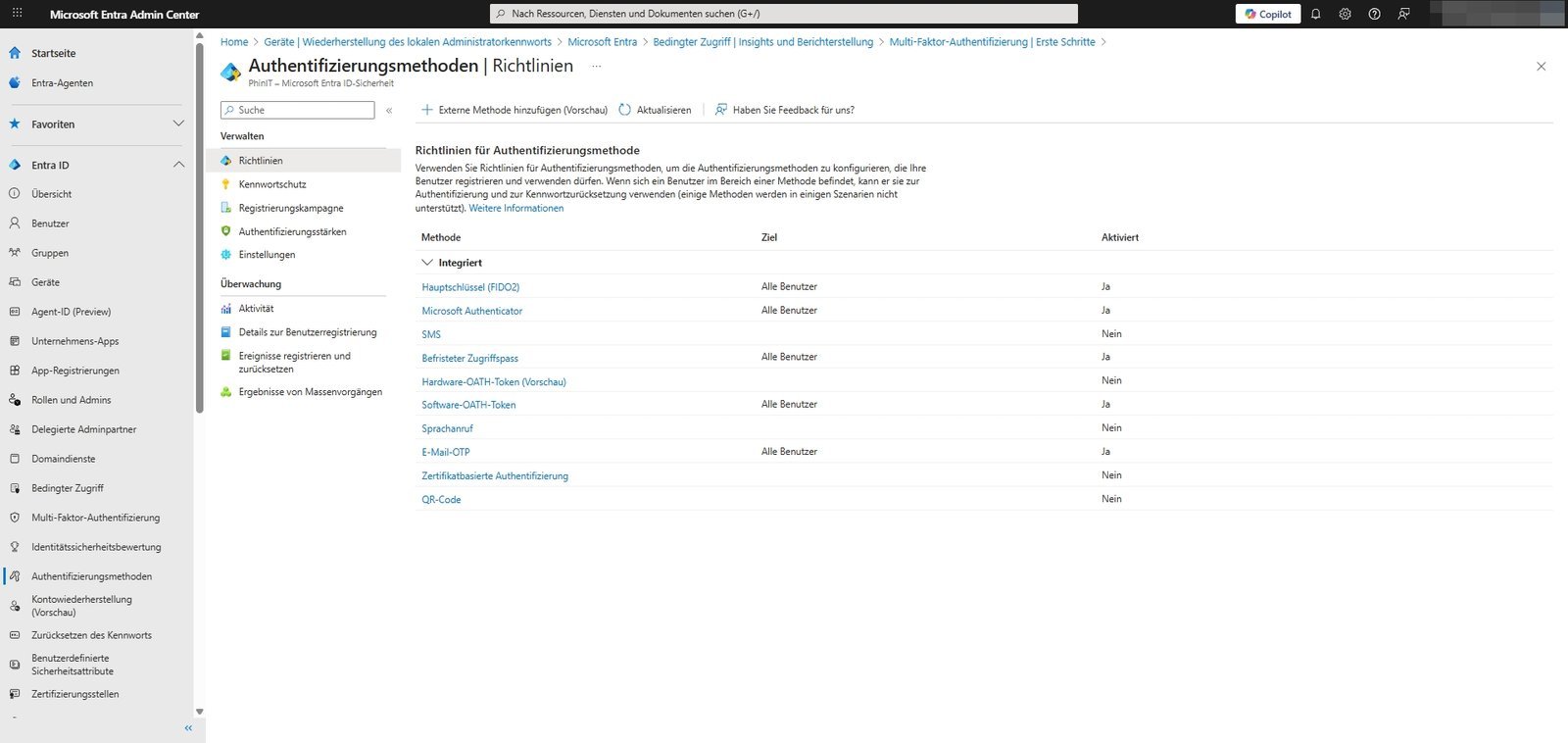1568x743 pixels.
Task: Collapse the Integriert methods group
Action: (x=427, y=263)
